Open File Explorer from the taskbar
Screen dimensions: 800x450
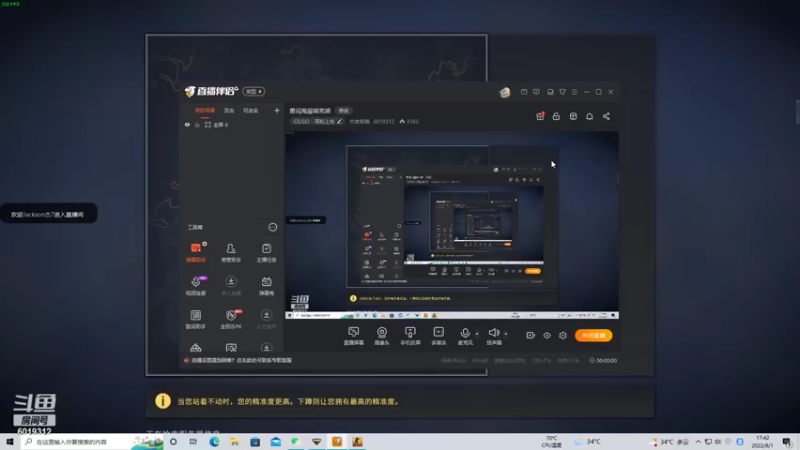tap(235, 441)
